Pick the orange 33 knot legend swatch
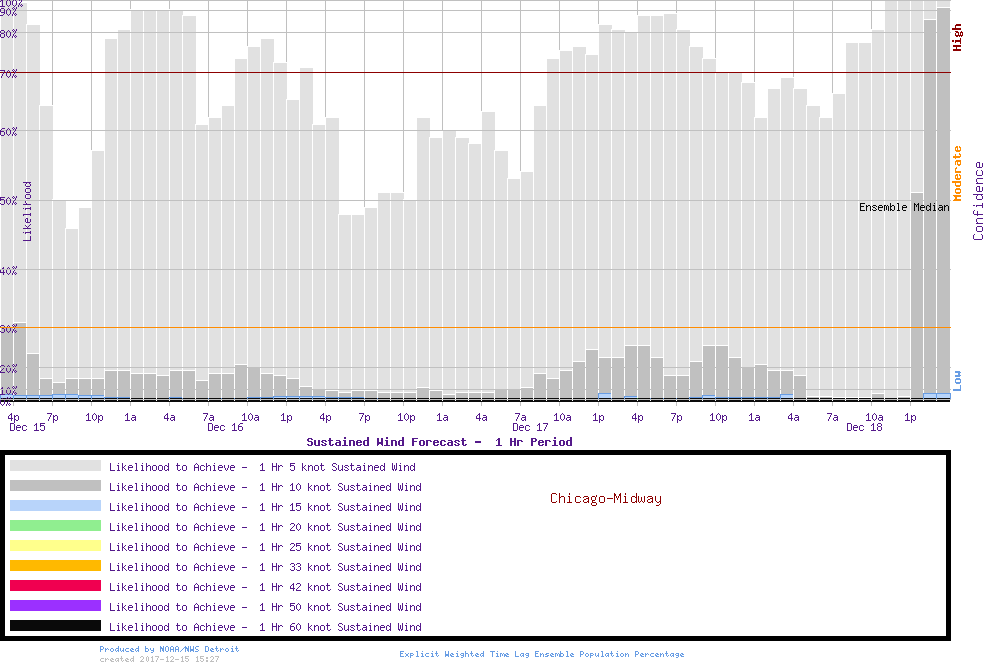Screen dimensions: 1000x670 point(55,566)
